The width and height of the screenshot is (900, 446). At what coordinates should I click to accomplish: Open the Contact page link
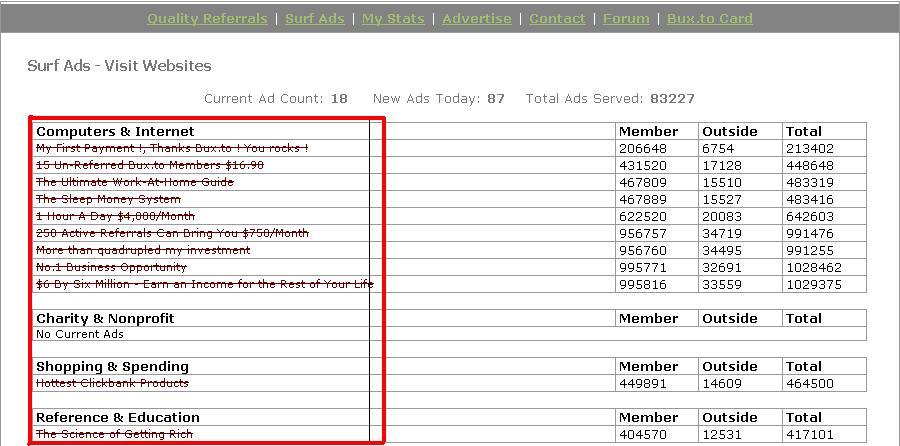[x=557, y=18]
